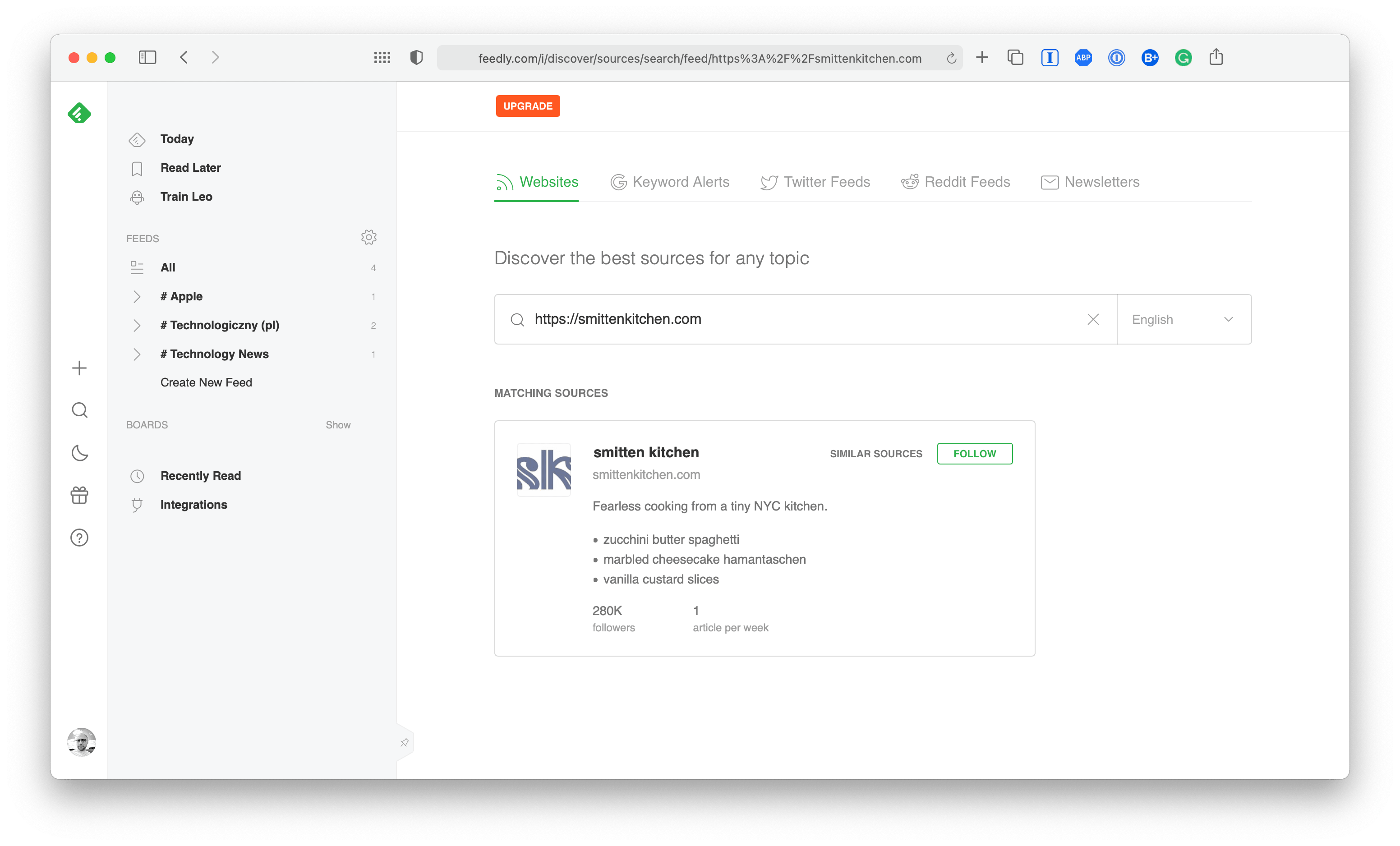This screenshot has height=846, width=1400.
Task: Click the Today icon in sidebar
Action: (137, 139)
